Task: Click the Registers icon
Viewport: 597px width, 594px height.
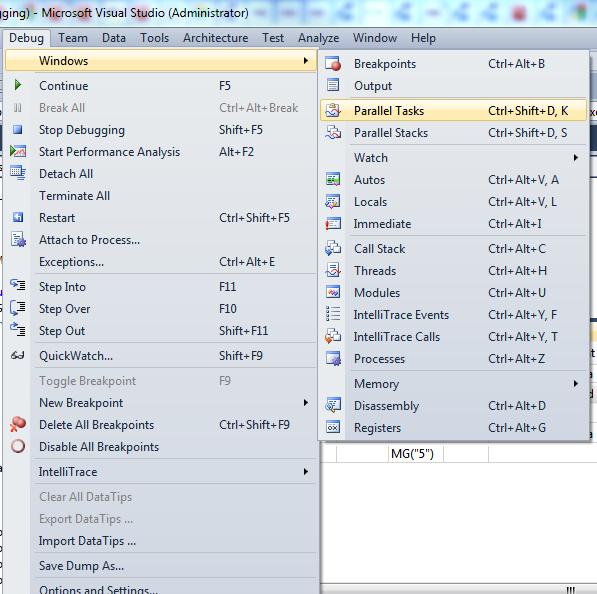Action: pyautogui.click(x=333, y=428)
